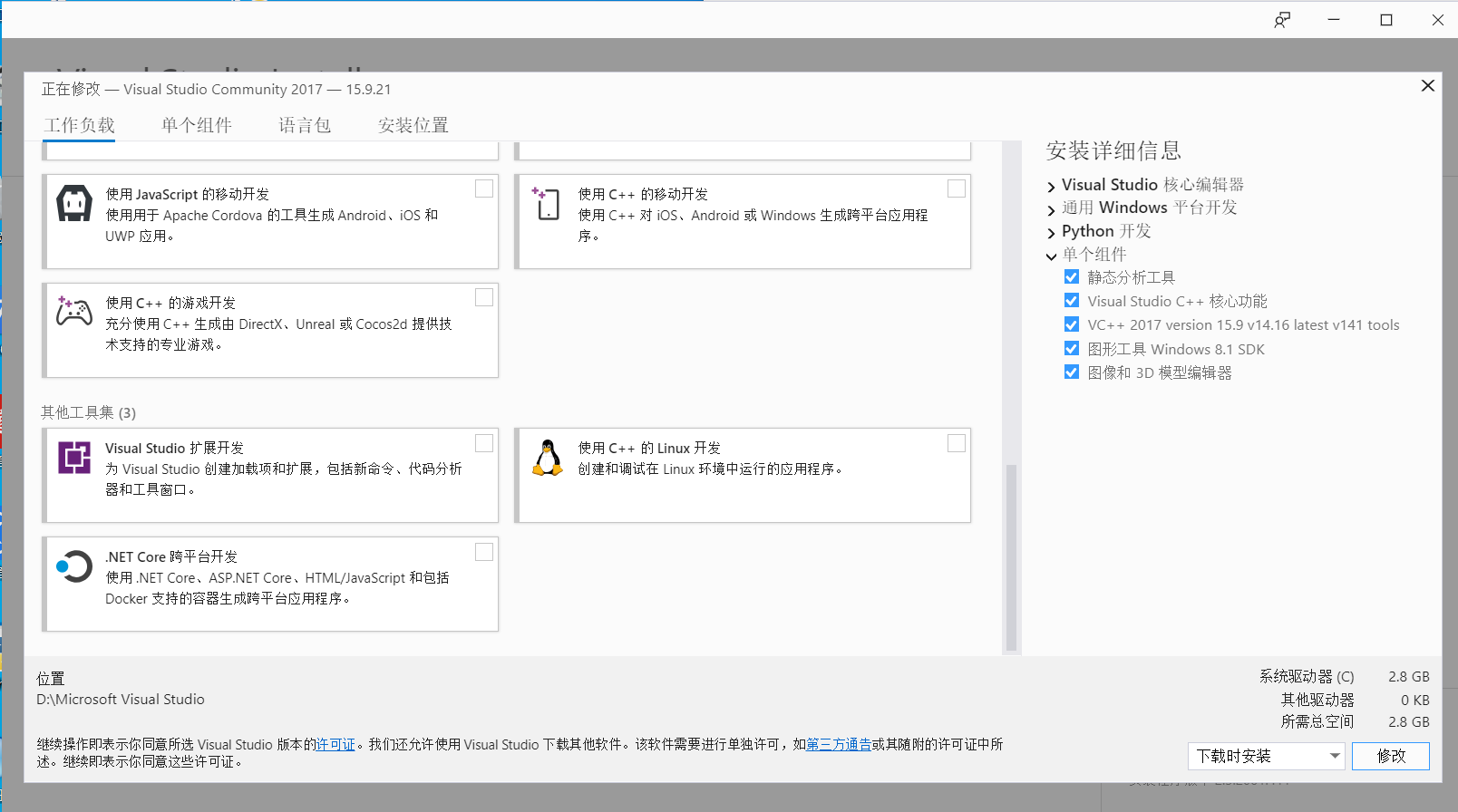
Task: Click the C++ mobile development phone icon
Action: pyautogui.click(x=547, y=203)
